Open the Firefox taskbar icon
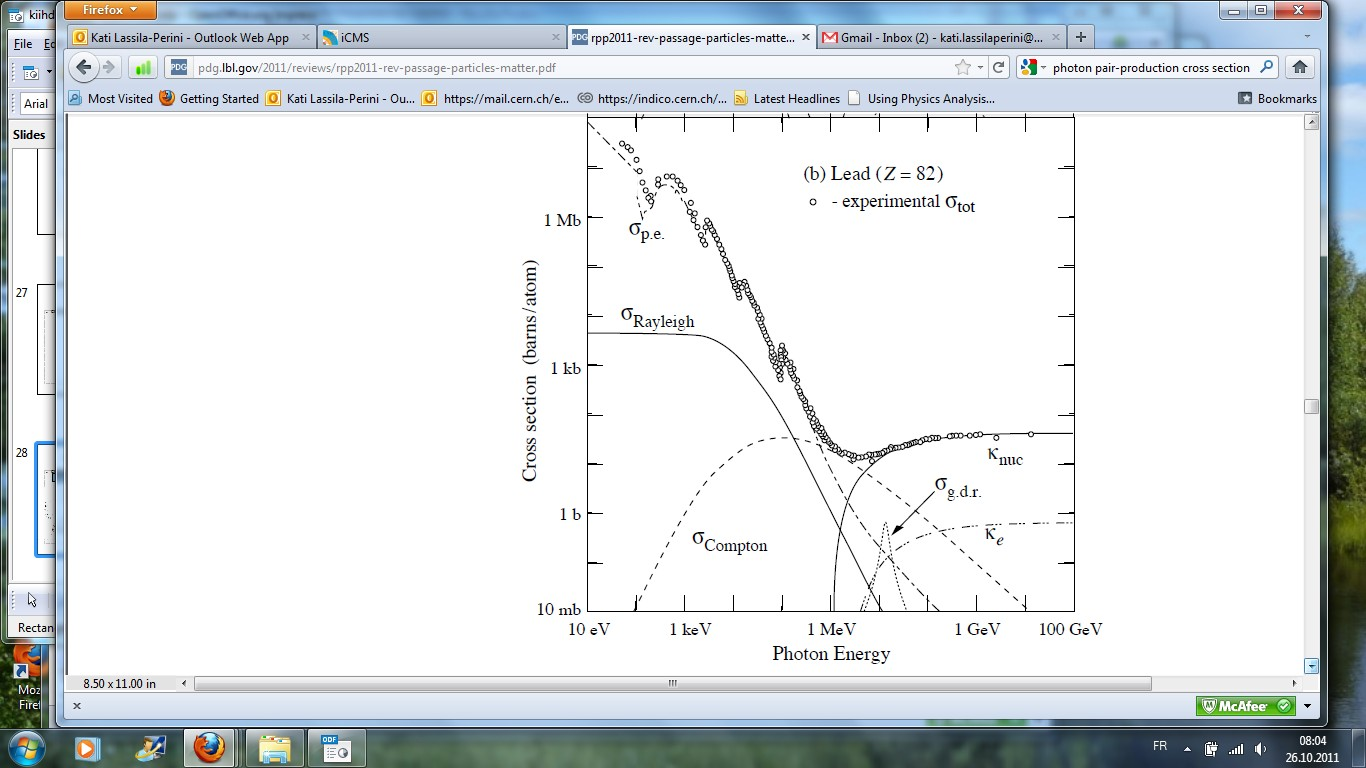1366x768 pixels. click(208, 747)
